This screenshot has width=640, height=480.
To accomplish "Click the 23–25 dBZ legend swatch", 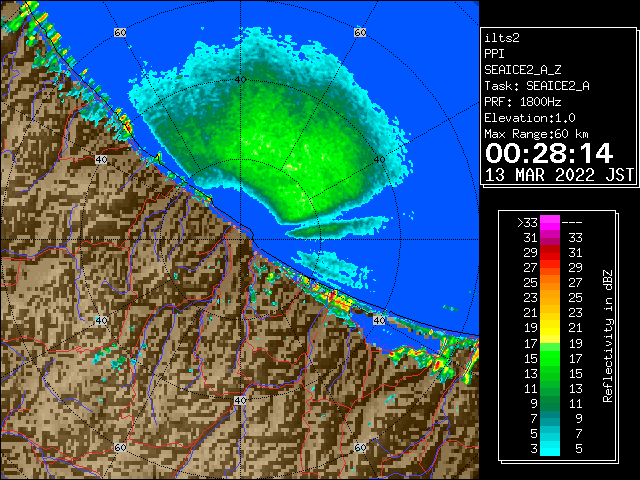I will pyautogui.click(x=549, y=298).
